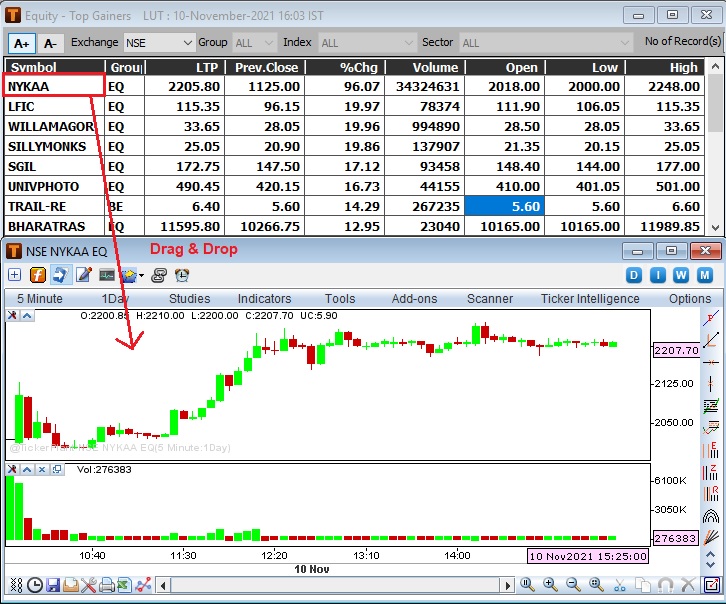Toggle the blue arrow link-symbol icon
The height and width of the screenshot is (604, 726).
60,275
